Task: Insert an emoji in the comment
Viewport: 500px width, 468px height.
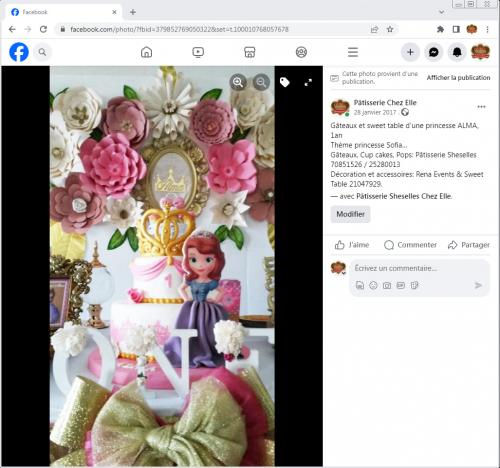Action: coord(373,285)
